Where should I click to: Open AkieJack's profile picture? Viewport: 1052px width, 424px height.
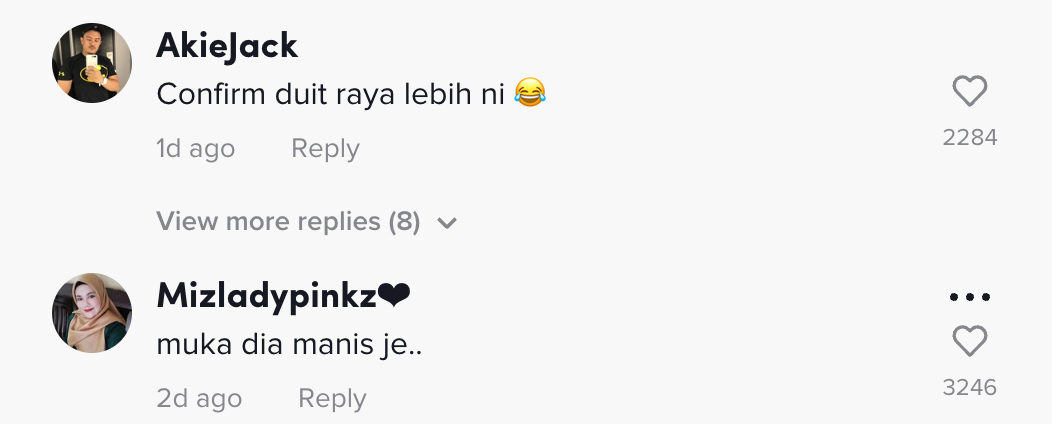point(92,62)
